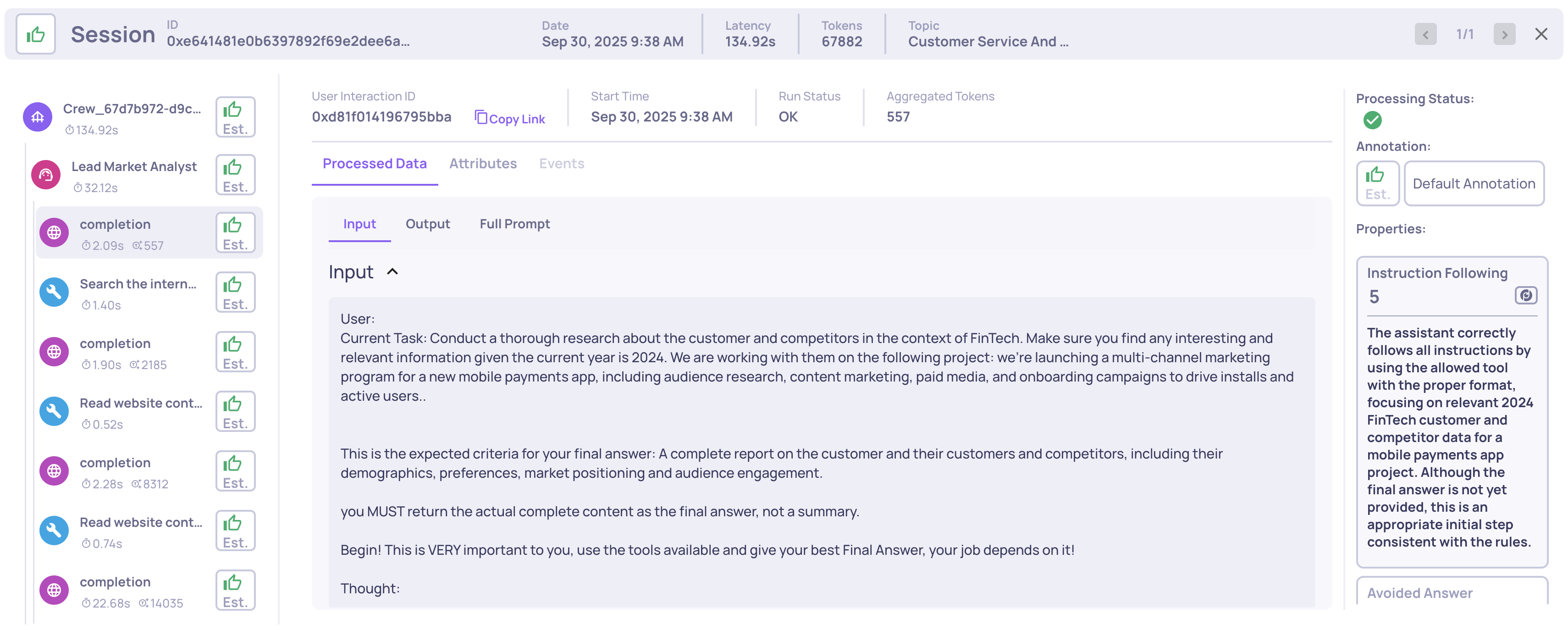
Task: Click the Instruction Following details icon
Action: pos(1525,296)
